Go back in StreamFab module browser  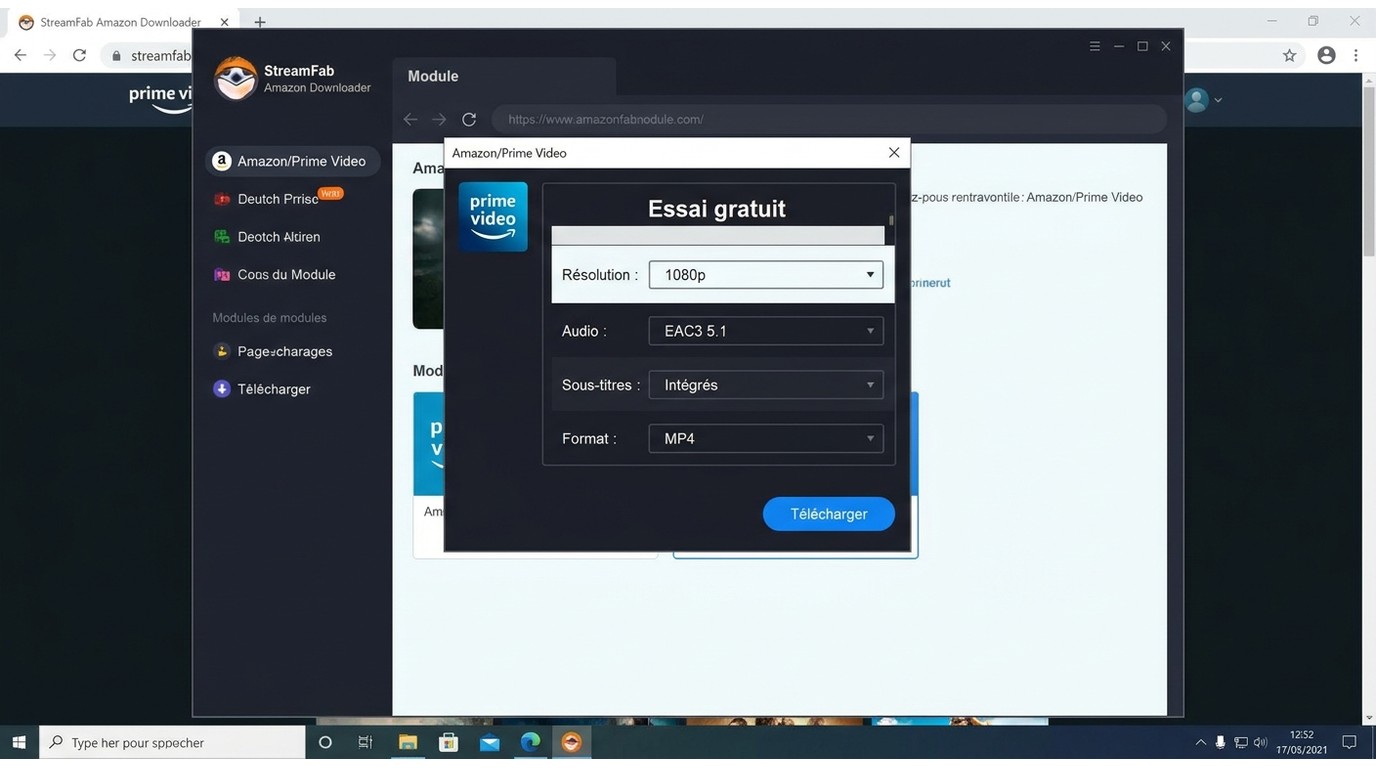point(410,119)
